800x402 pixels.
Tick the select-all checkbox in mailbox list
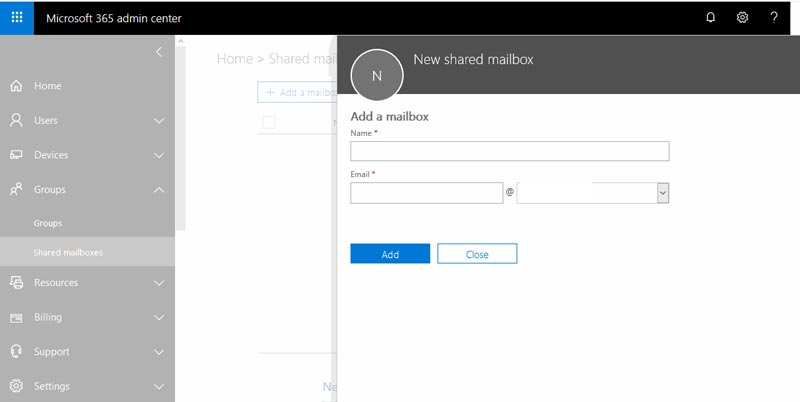tap(269, 122)
